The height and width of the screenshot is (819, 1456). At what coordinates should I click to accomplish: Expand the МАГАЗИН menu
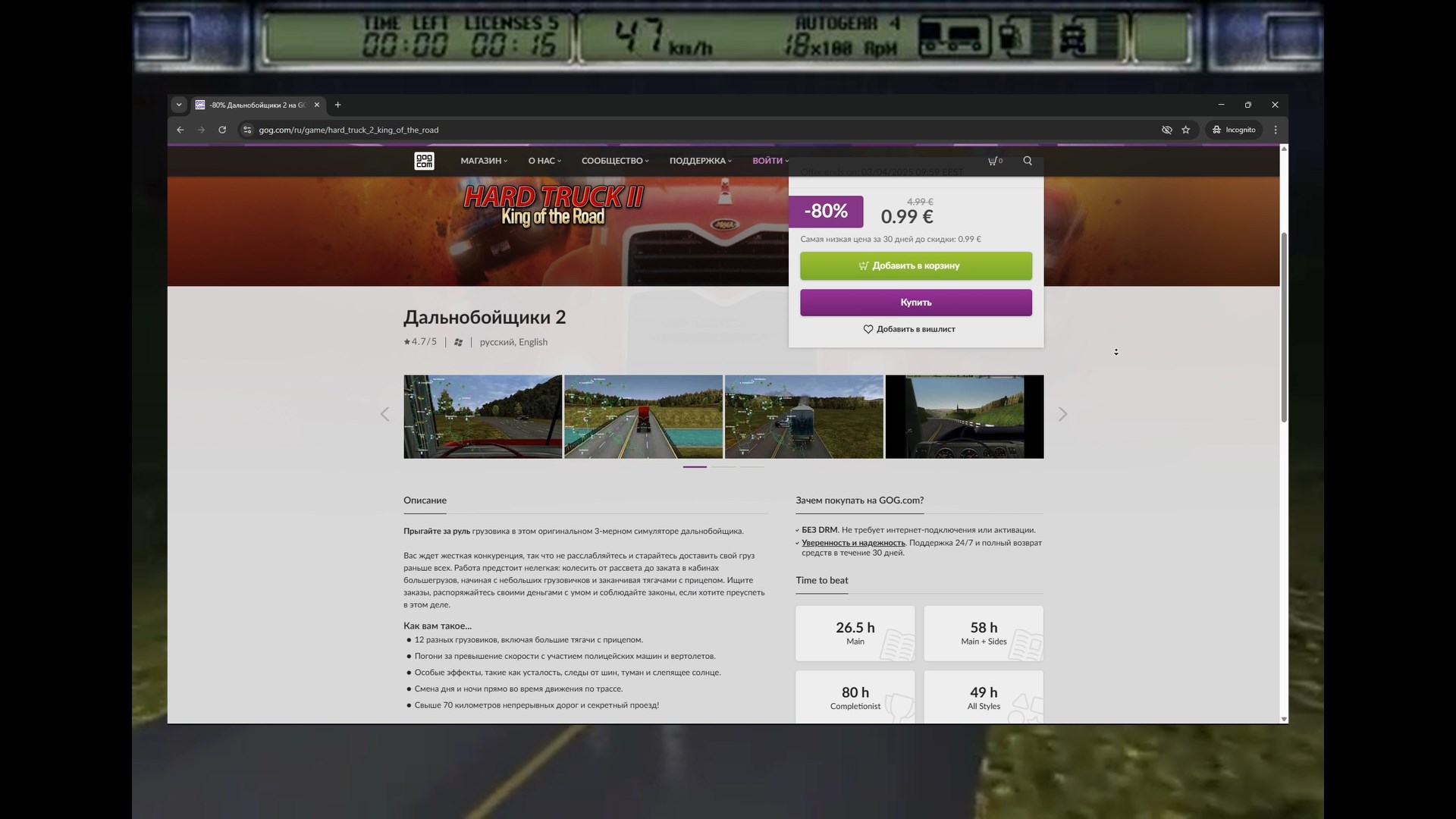pyautogui.click(x=484, y=161)
